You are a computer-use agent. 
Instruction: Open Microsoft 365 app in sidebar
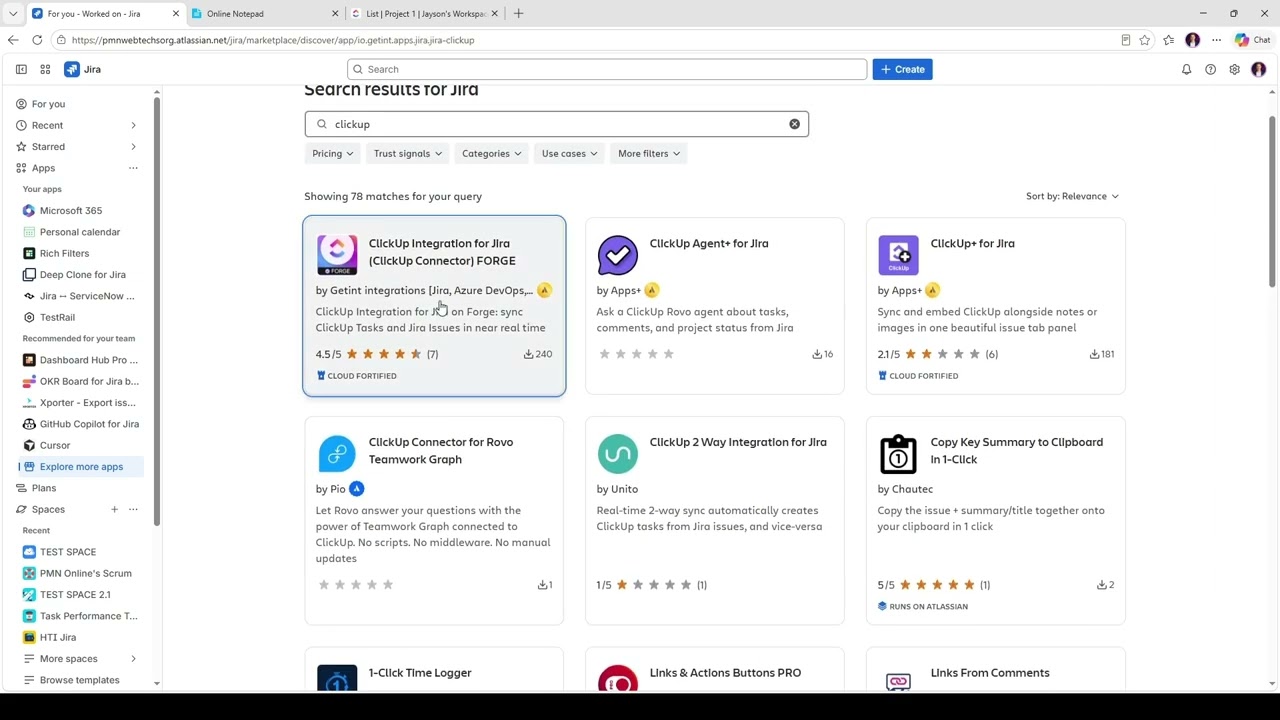[71, 211]
